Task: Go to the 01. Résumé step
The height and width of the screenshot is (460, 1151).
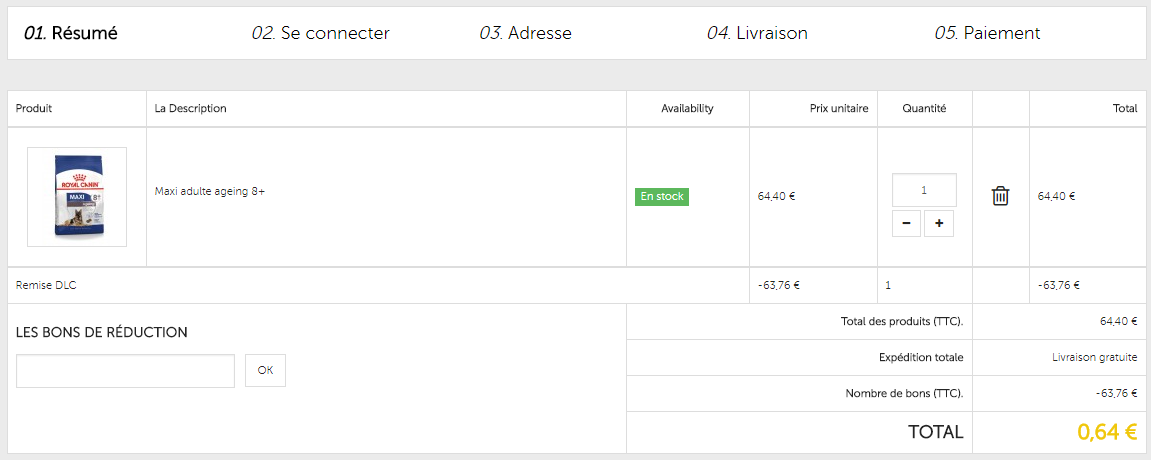Action: (x=70, y=33)
